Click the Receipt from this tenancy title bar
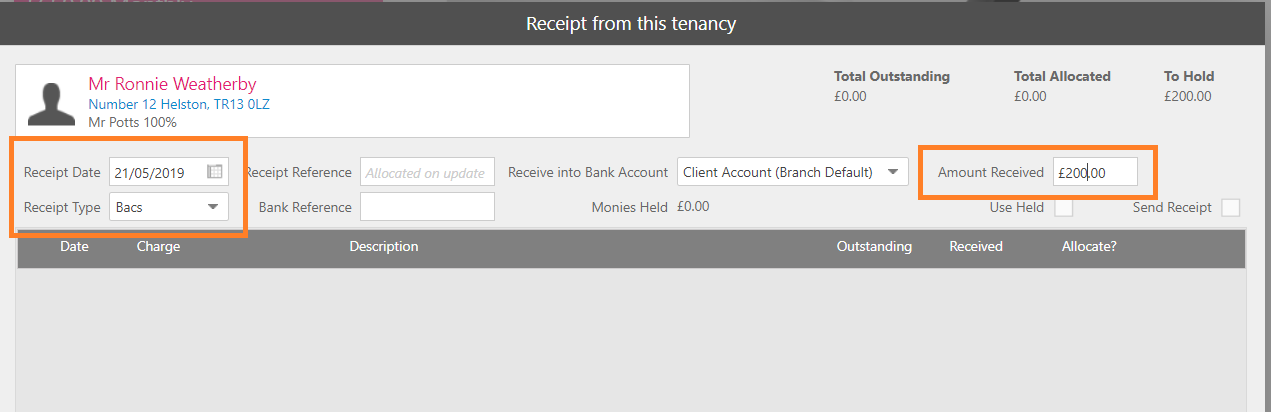The image size is (1271, 418). tap(631, 23)
